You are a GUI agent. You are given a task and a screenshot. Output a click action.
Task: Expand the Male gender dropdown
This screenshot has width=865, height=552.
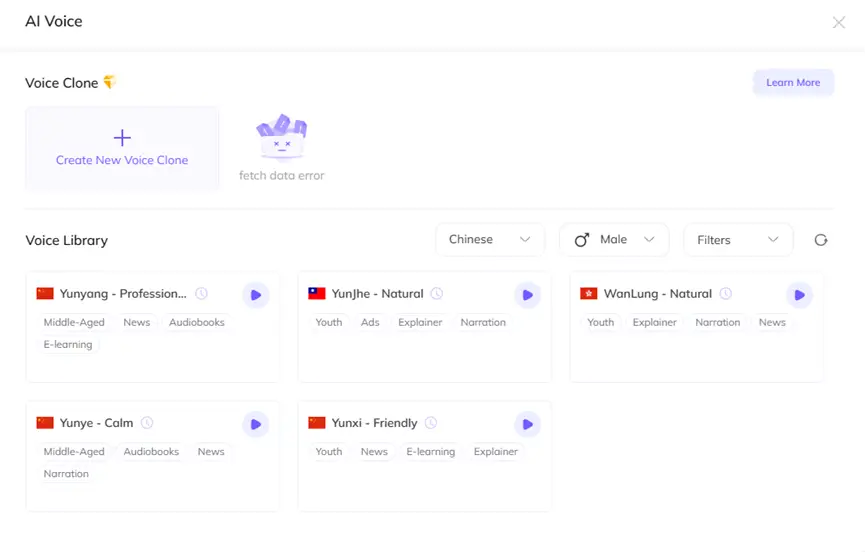[x=614, y=240]
